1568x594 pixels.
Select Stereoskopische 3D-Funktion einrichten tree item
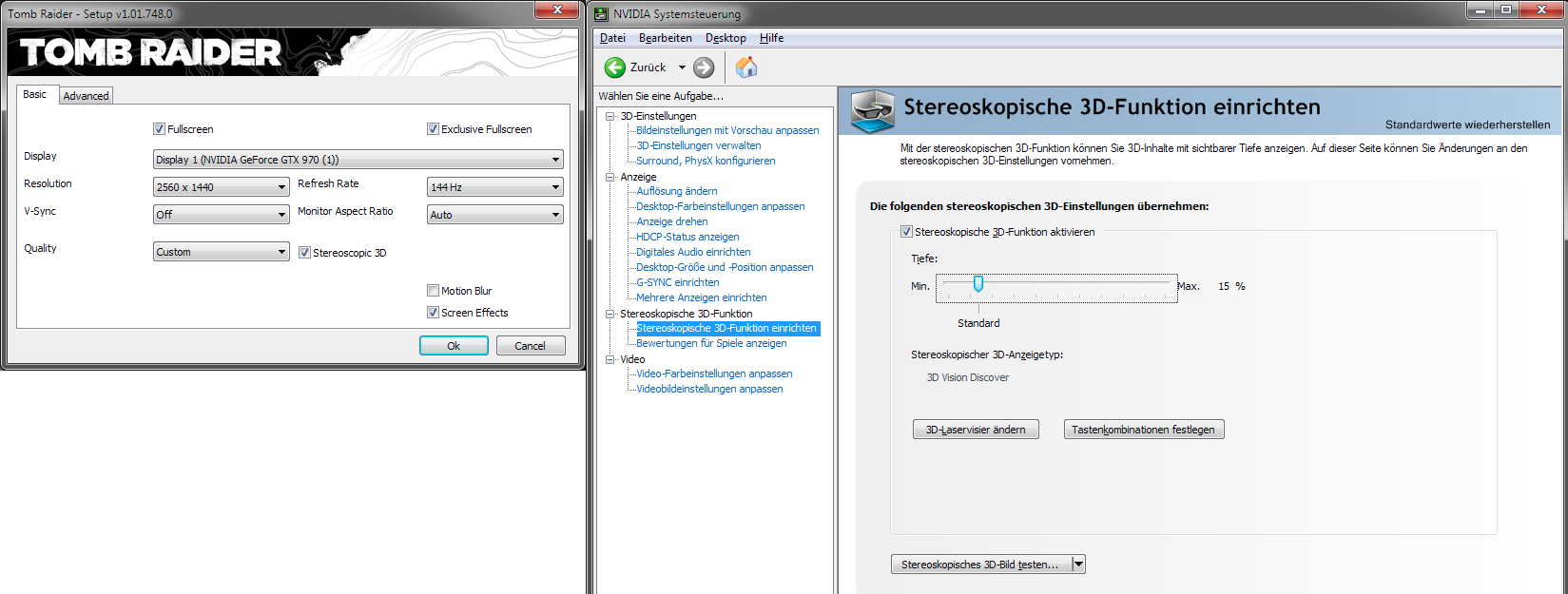[726, 328]
